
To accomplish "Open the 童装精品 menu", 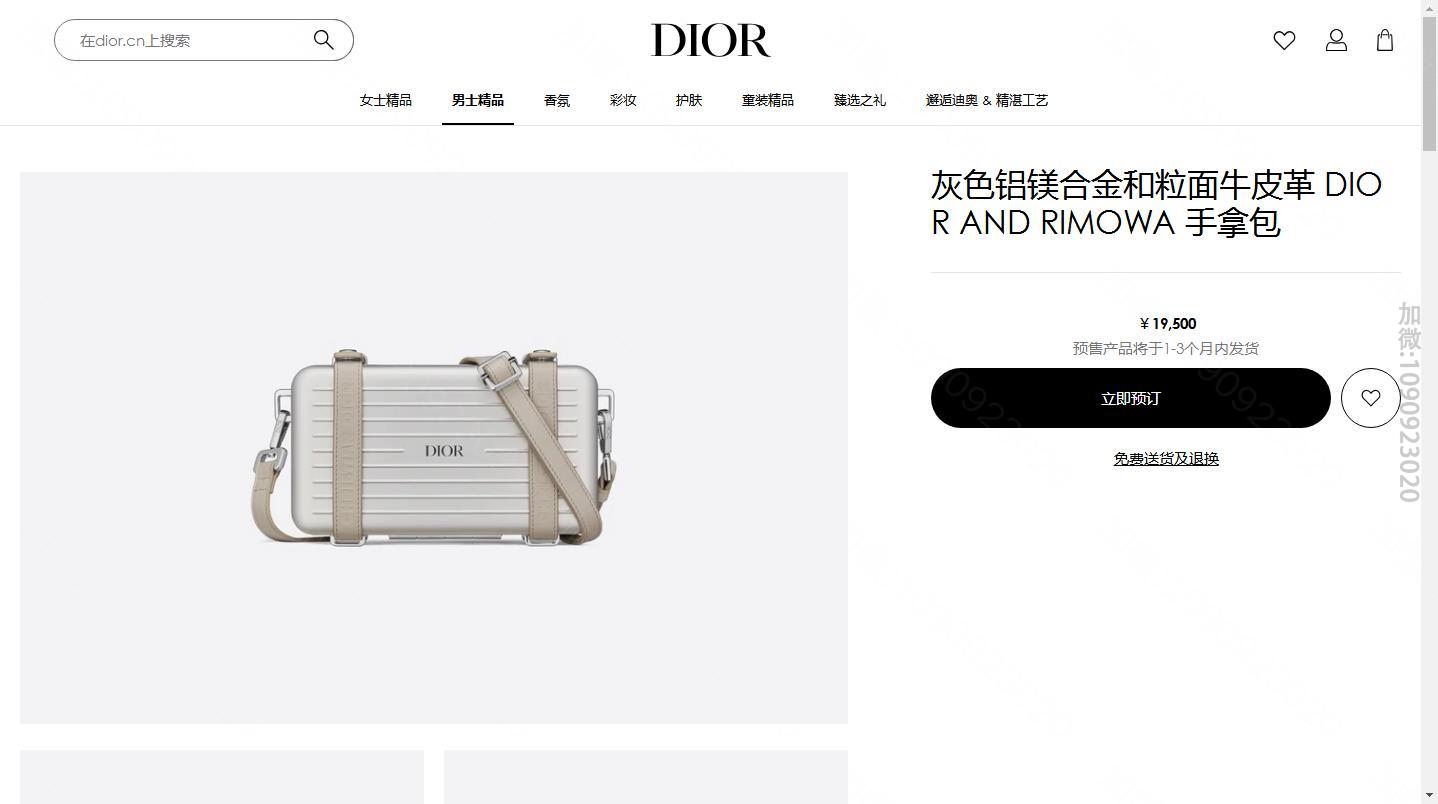I will (x=768, y=100).
